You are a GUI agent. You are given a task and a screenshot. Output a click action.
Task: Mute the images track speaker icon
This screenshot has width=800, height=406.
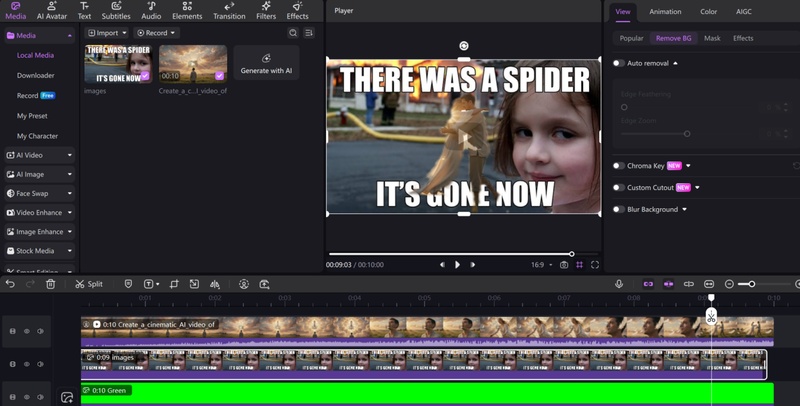40,364
